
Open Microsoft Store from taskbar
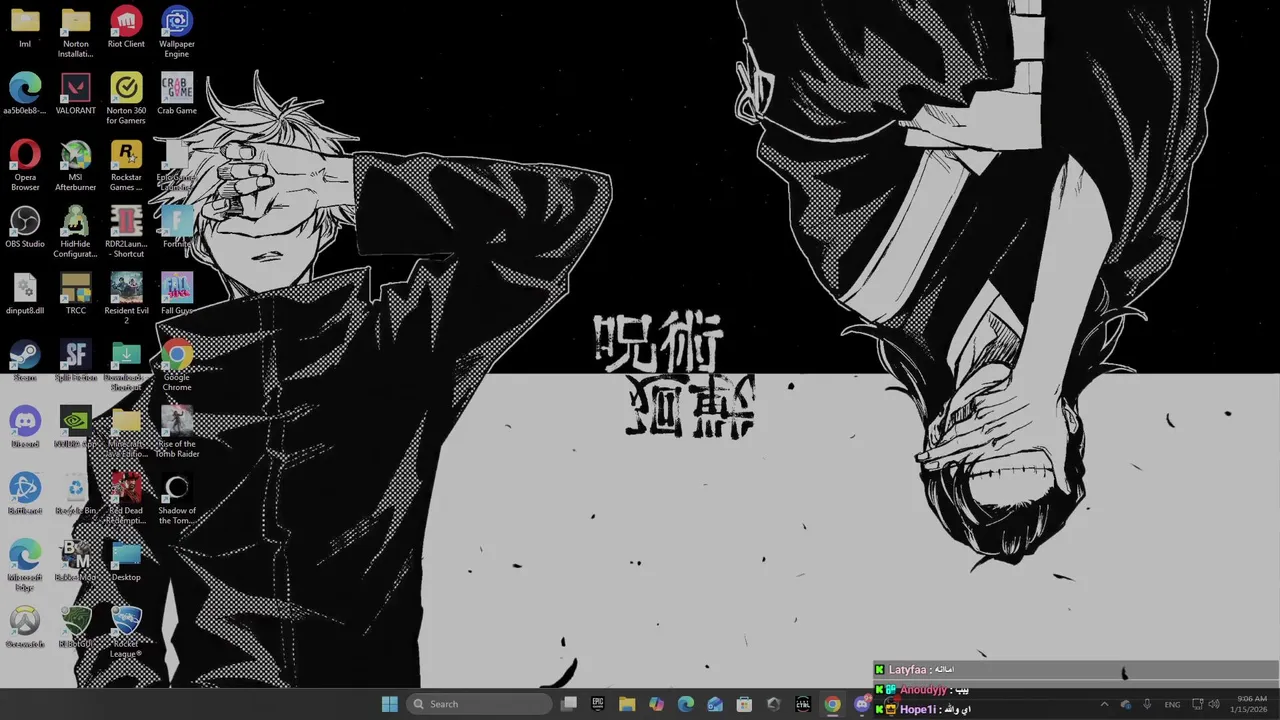(x=744, y=704)
